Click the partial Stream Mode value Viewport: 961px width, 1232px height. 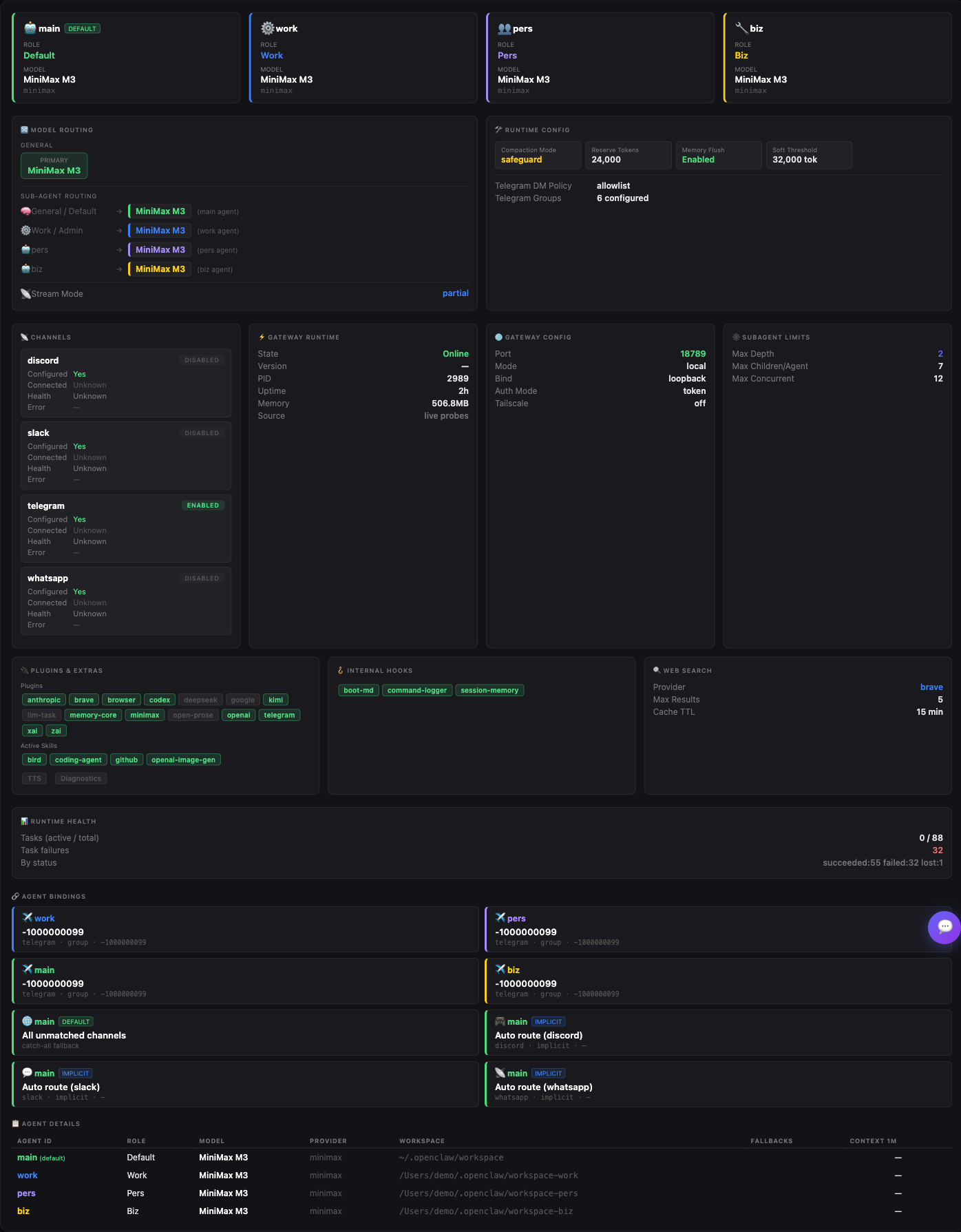point(455,293)
